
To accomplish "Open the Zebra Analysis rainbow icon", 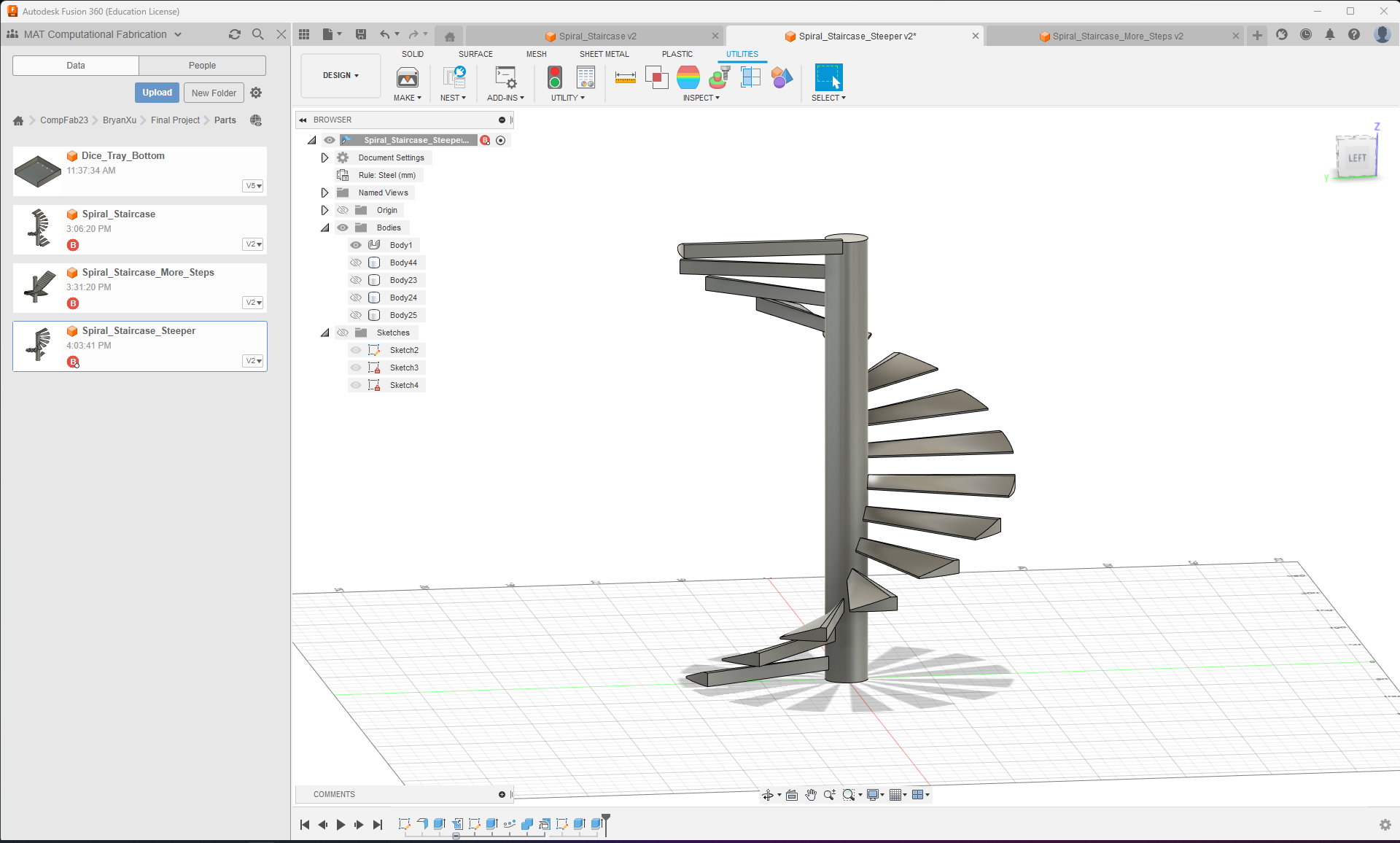I will (688, 77).
